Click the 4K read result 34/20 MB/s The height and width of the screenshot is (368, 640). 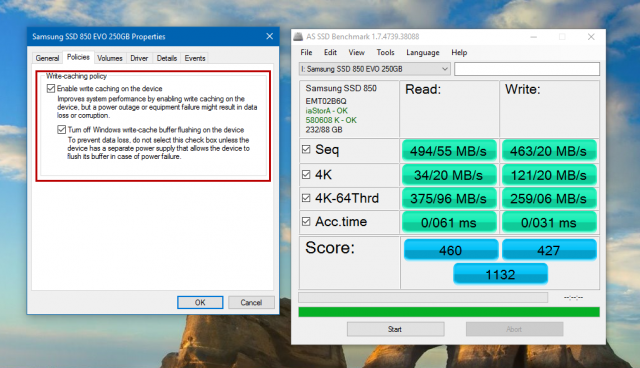[449, 175]
